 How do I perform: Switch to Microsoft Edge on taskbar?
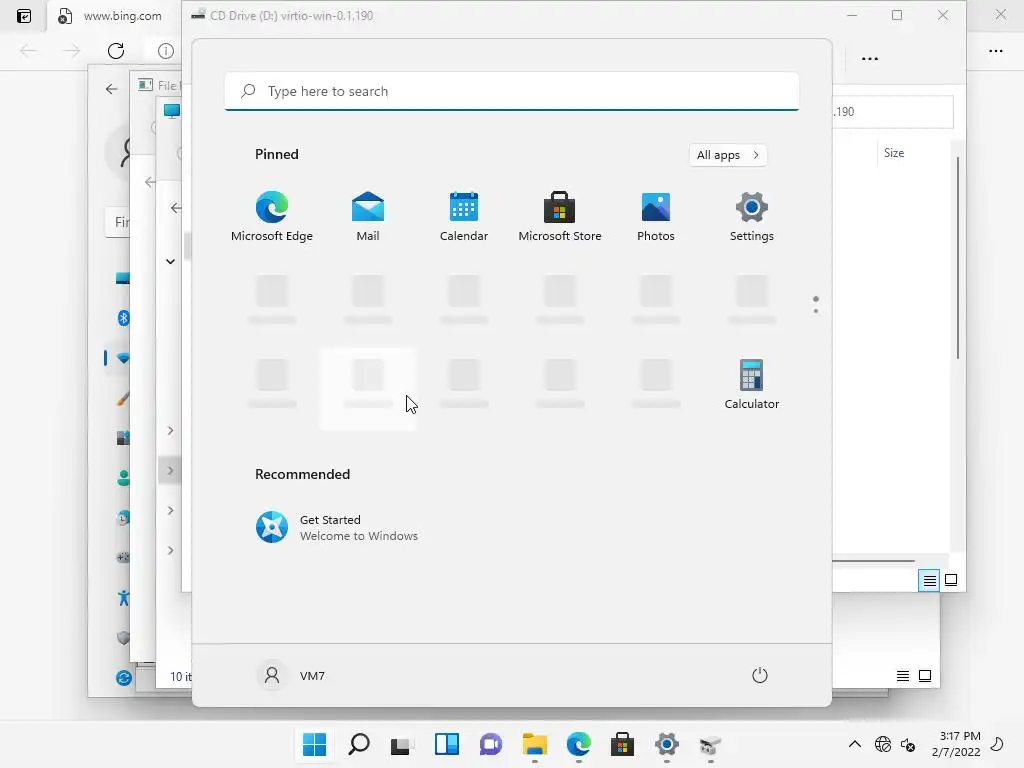coord(579,744)
